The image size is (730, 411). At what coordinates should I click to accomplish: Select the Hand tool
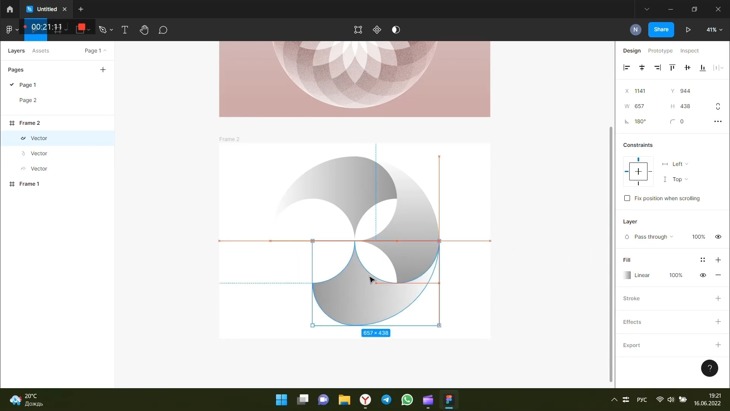pos(144,30)
